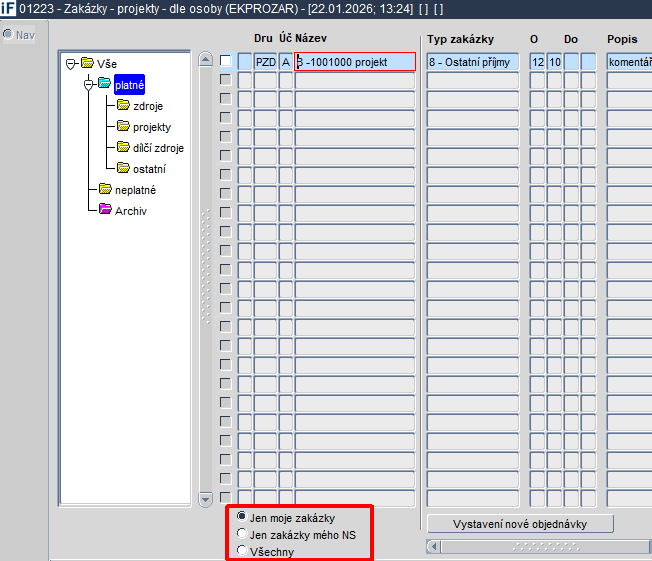Click the ostatní folder icon
Screen dimensions: 652x561
click(x=123, y=167)
